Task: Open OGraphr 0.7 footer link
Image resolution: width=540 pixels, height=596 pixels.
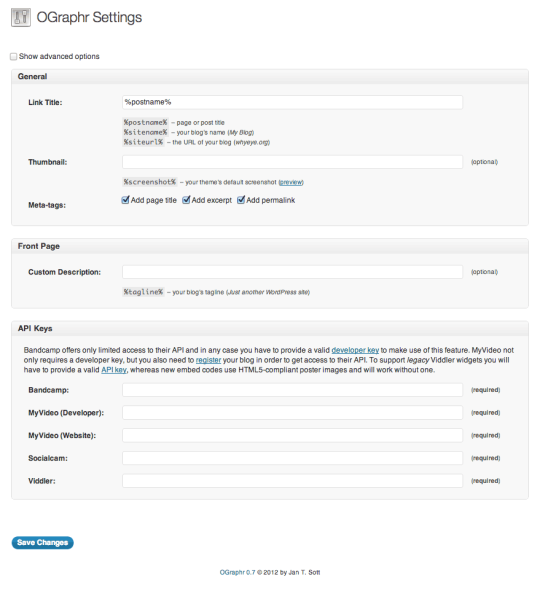Action: 238,572
